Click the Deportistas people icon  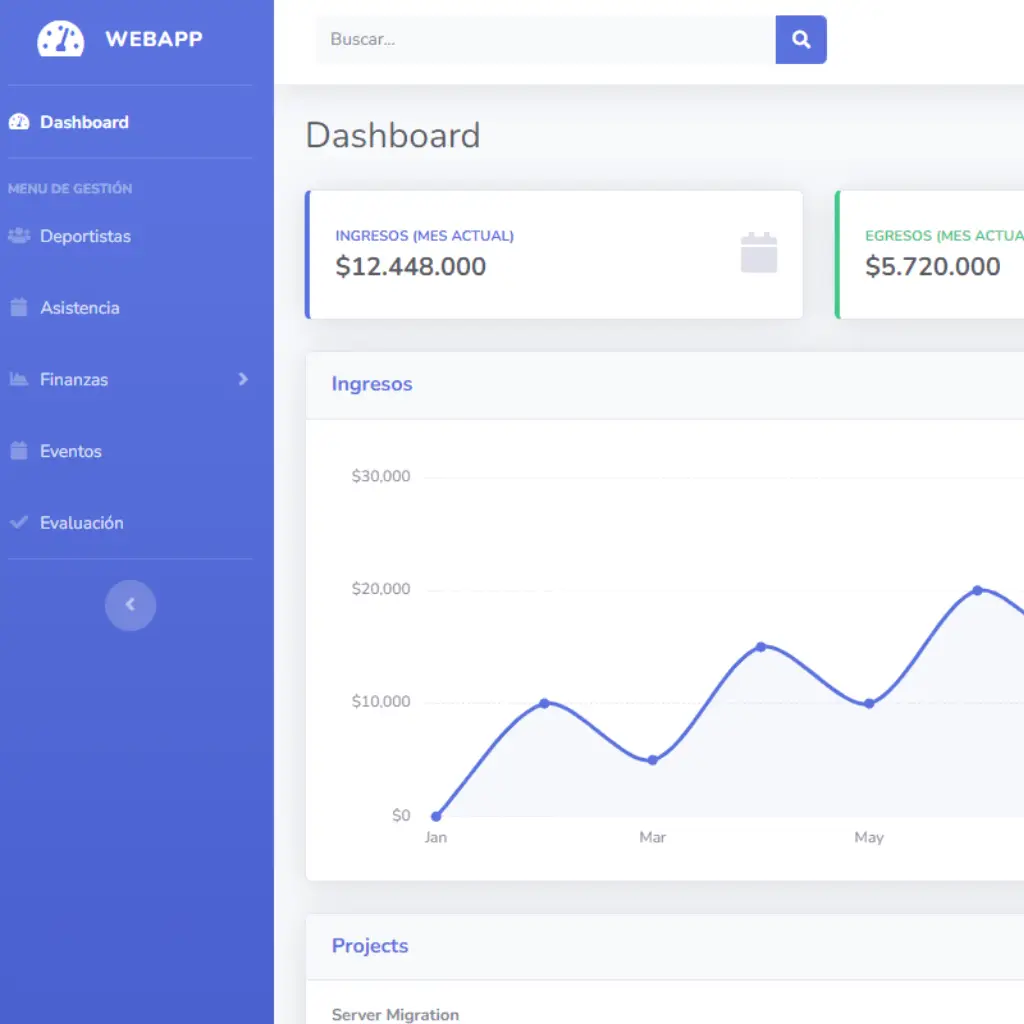18,236
